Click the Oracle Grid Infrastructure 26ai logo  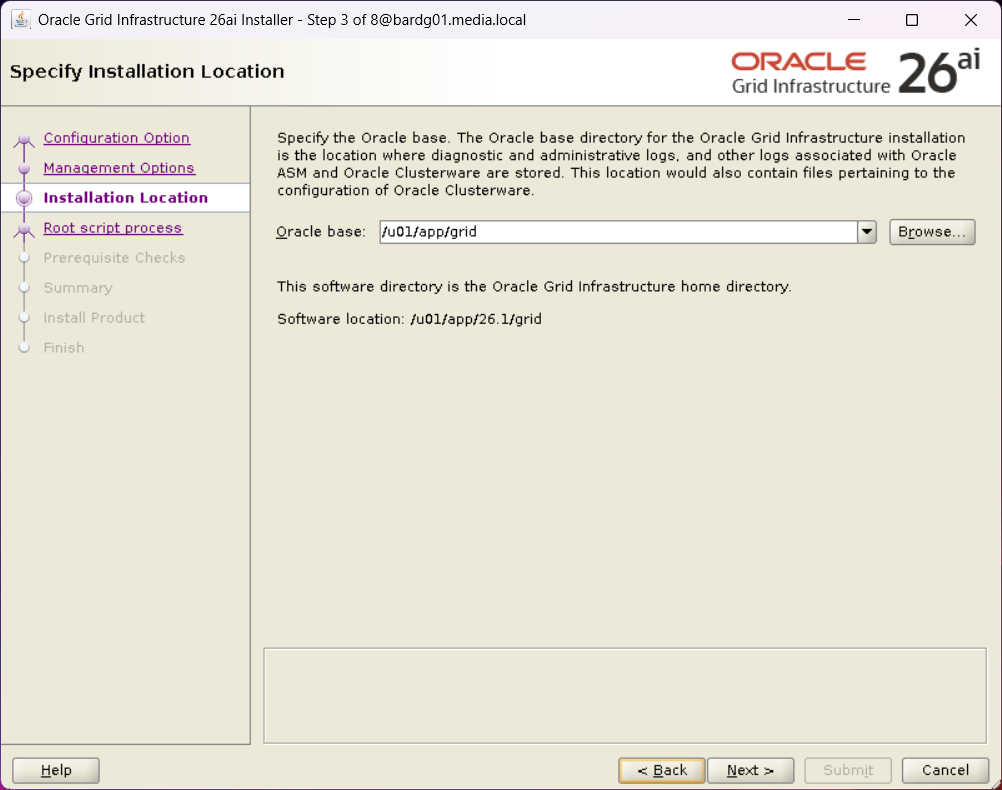pyautogui.click(x=855, y=73)
